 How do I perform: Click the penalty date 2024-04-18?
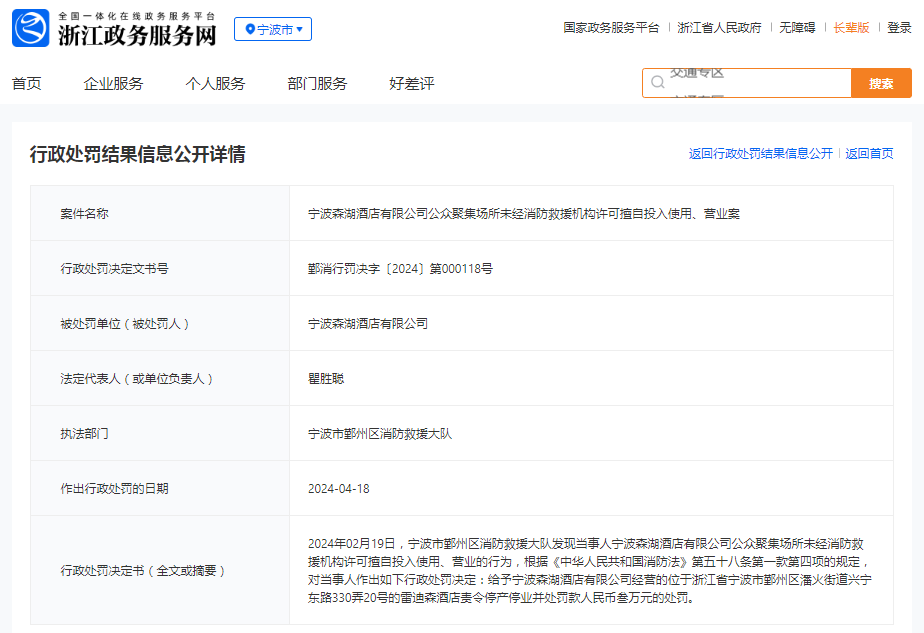click(339, 489)
